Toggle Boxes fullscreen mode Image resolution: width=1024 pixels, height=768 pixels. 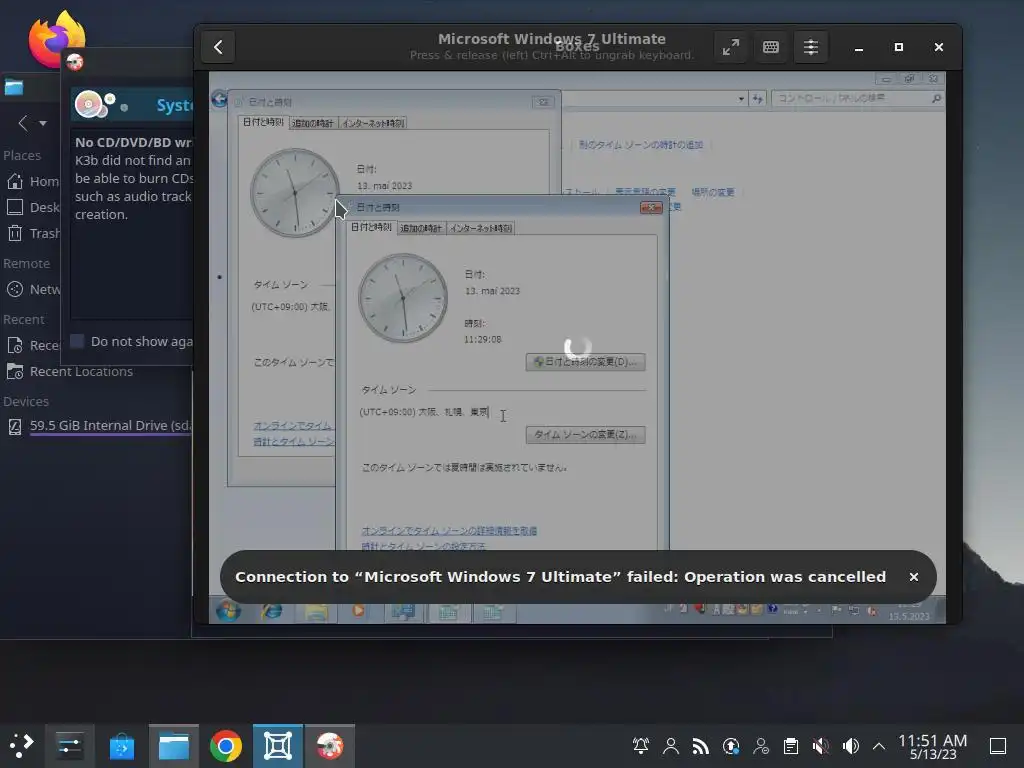[x=731, y=47]
